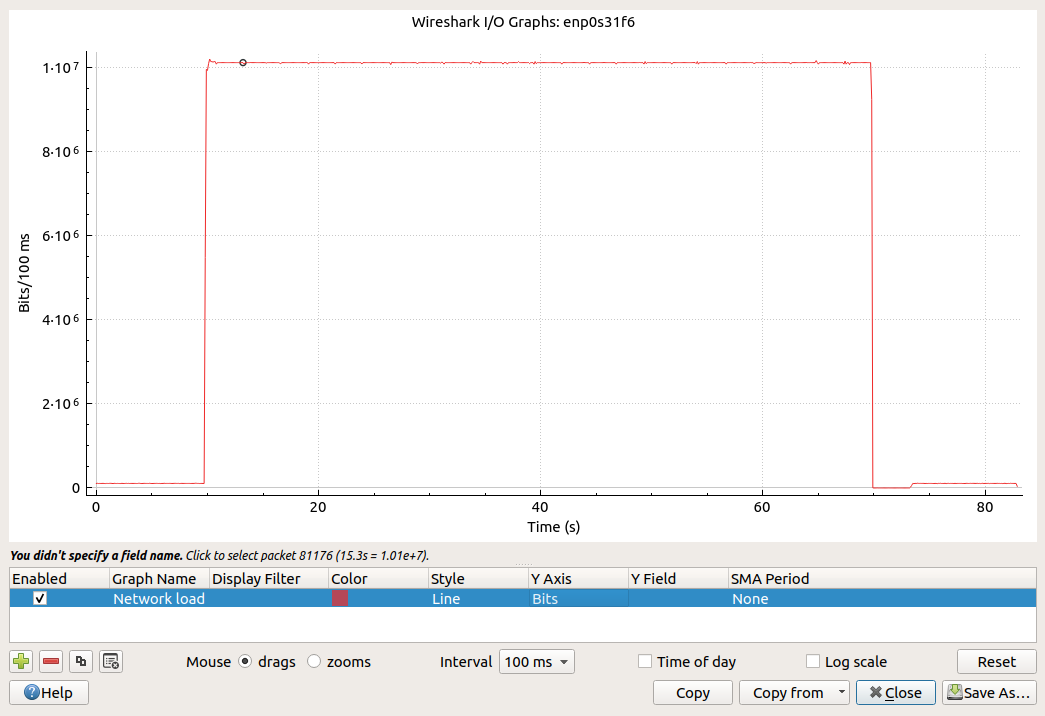1045x716 pixels.
Task: Select the mouse 'zooms' radio option
Action: click(314, 661)
